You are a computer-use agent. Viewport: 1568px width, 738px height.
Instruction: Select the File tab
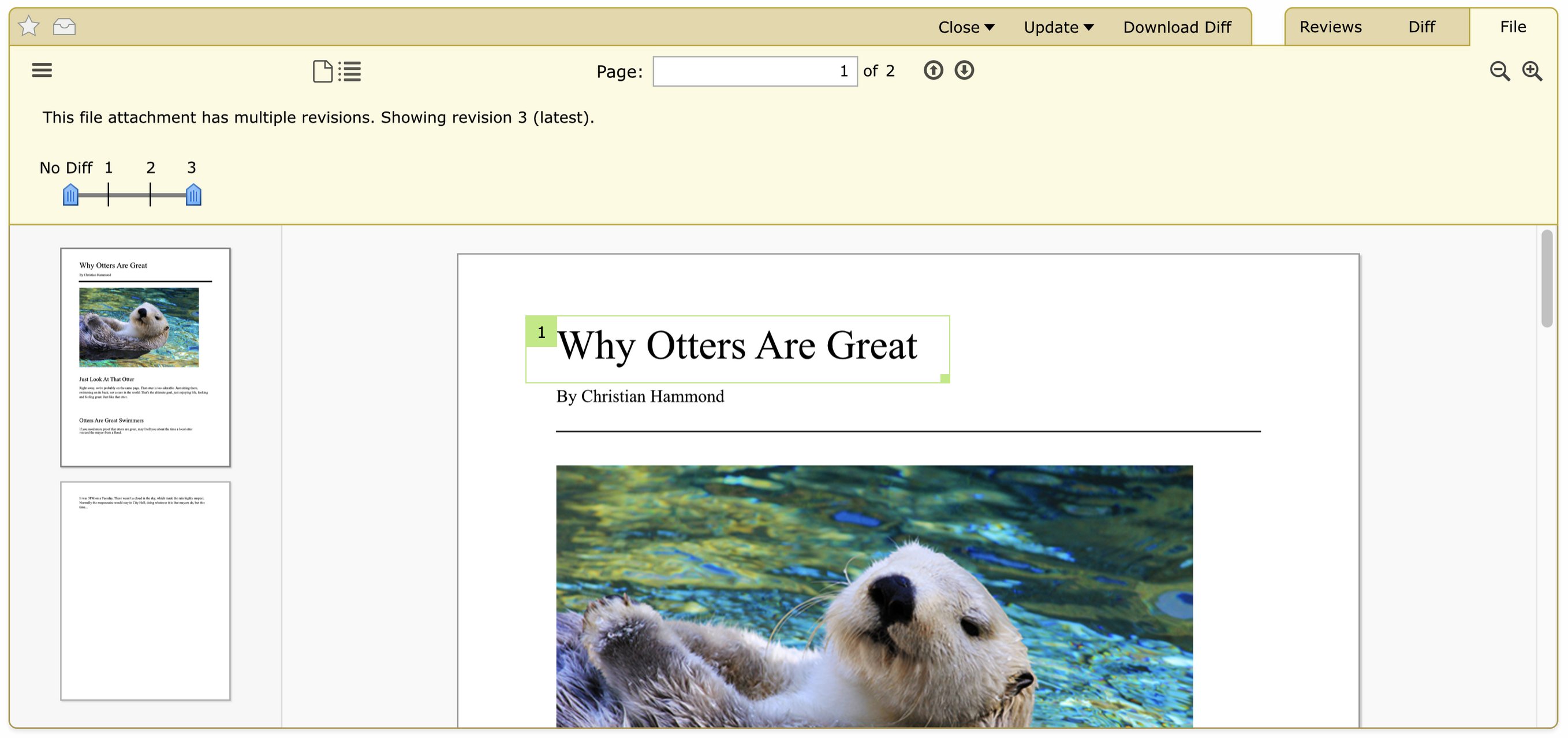tap(1512, 27)
